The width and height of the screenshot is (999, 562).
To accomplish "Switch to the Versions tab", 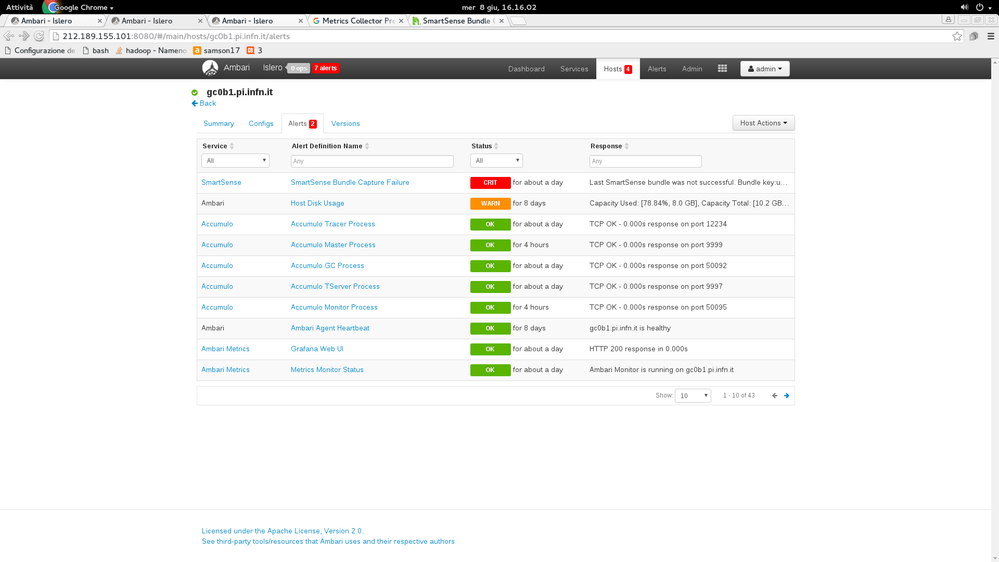I will coord(345,124).
